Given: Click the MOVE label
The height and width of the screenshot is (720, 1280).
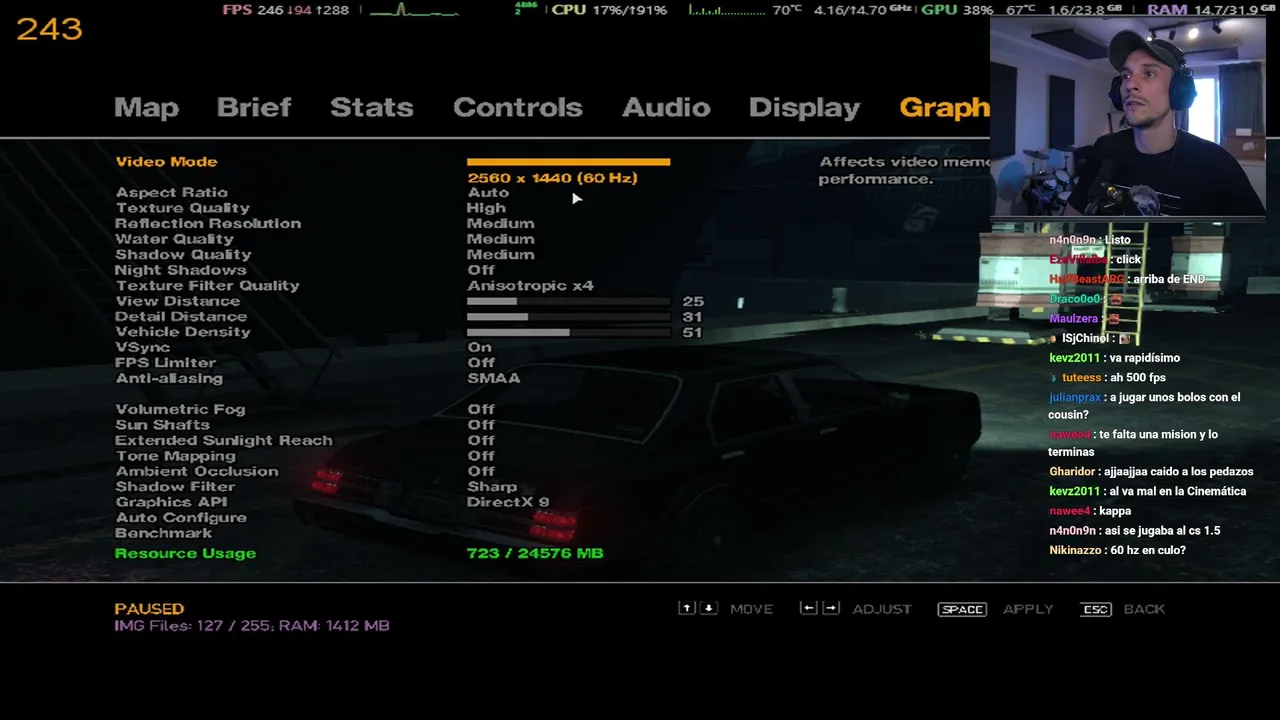Looking at the screenshot, I should 751,609.
